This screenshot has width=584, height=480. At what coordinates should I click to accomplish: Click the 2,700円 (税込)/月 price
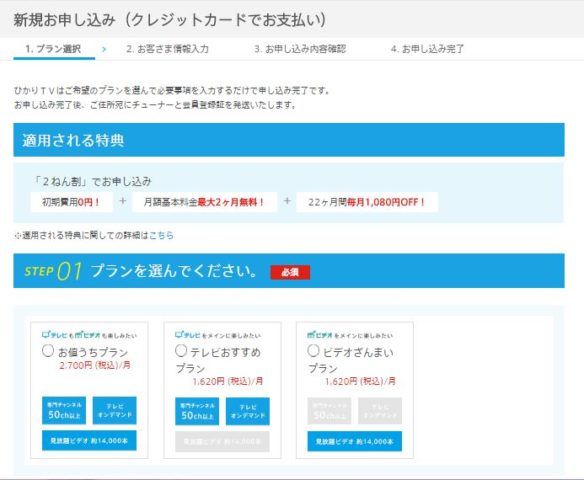tap(95, 365)
